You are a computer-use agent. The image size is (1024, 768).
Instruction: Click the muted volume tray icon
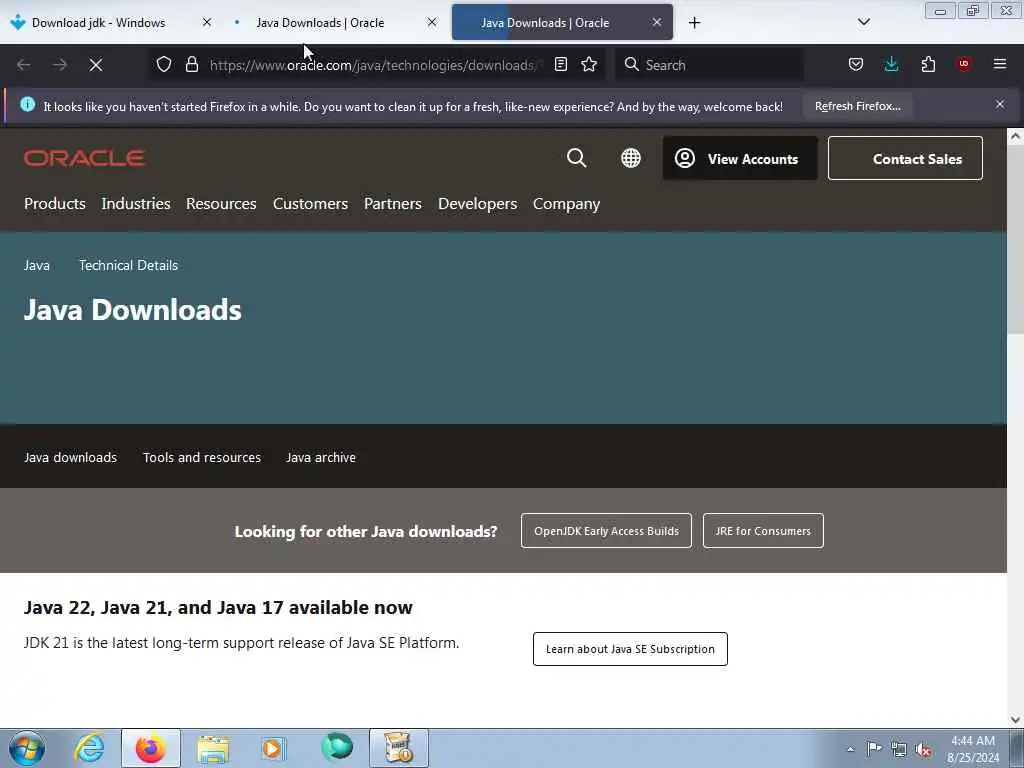[923, 749]
